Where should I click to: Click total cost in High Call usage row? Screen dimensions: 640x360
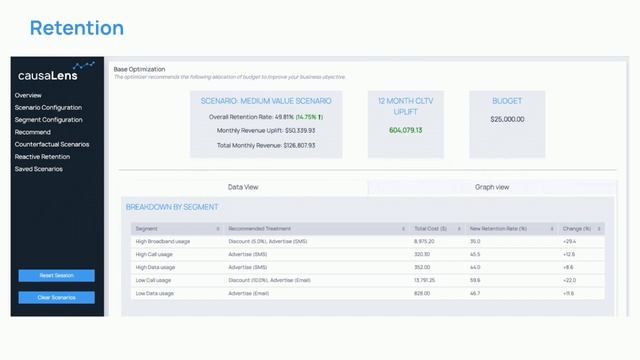tap(422, 254)
